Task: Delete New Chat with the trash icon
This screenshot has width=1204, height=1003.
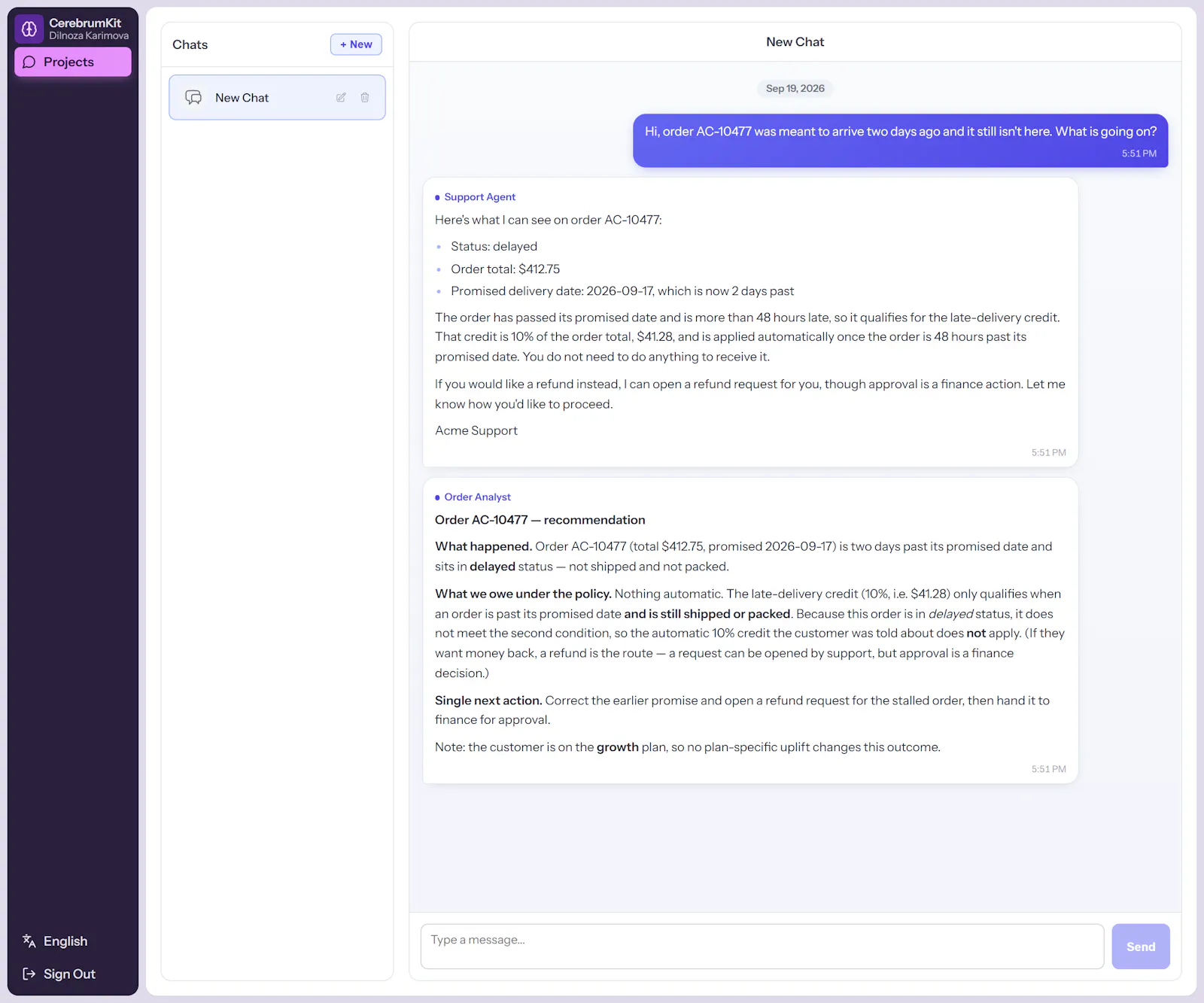Action: [x=365, y=98]
